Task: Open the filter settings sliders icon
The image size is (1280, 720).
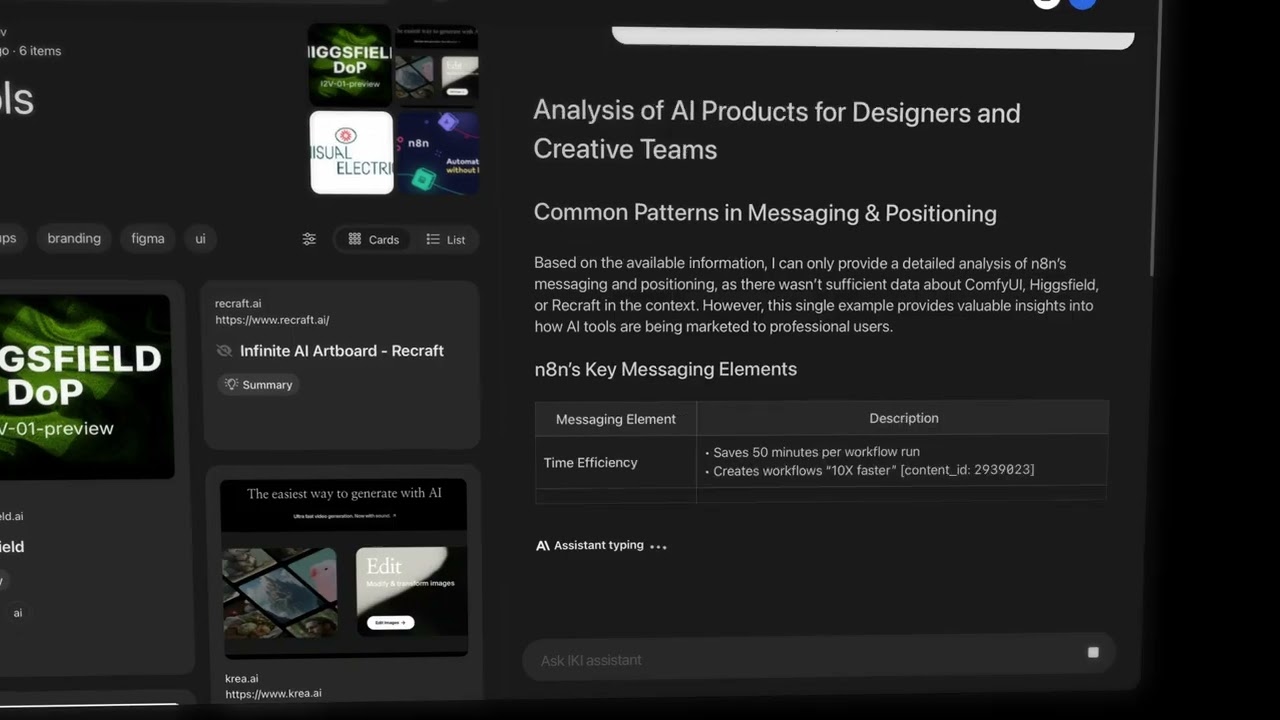Action: (309, 239)
